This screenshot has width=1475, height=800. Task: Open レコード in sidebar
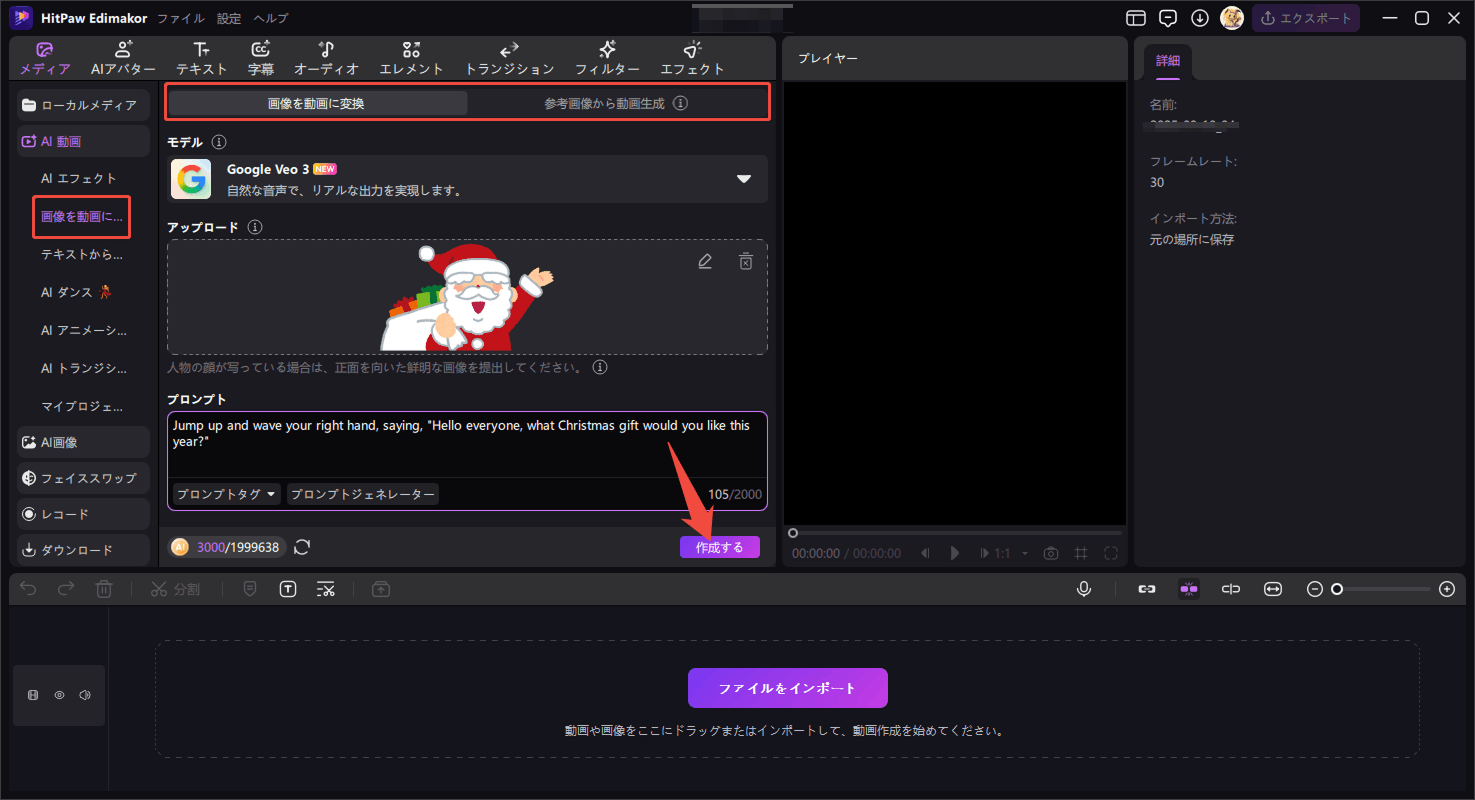coord(84,514)
